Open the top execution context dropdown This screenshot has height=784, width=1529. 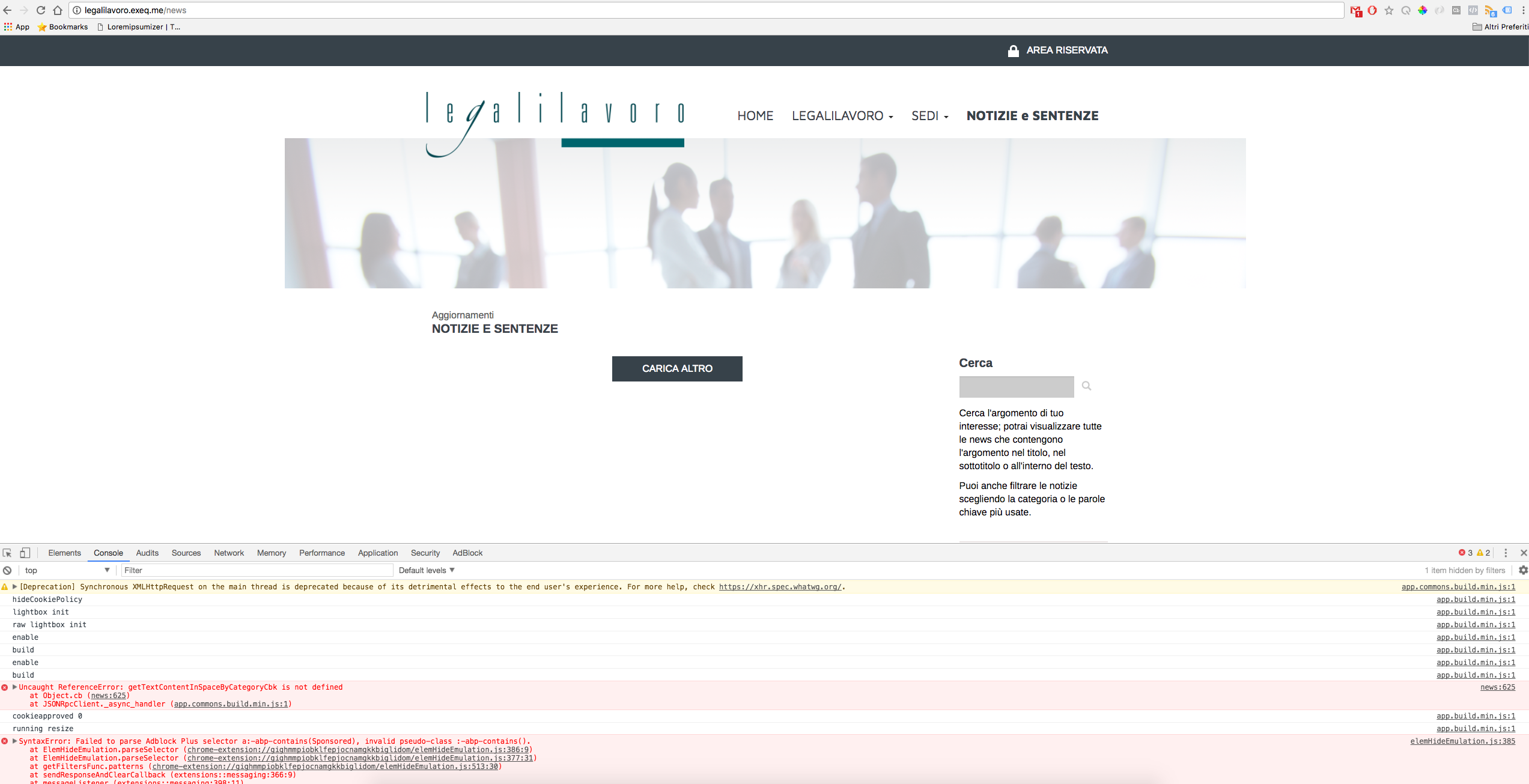click(66, 570)
